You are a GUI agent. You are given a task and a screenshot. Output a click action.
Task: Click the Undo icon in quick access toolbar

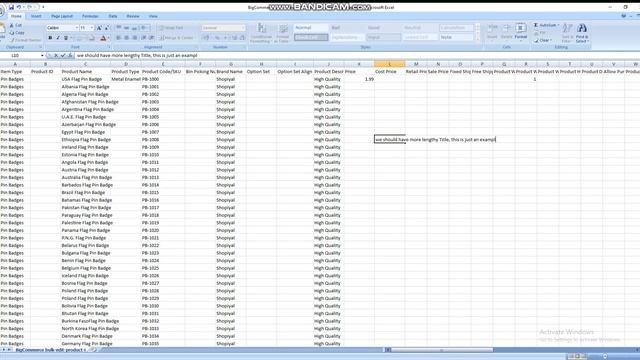(19, 7)
